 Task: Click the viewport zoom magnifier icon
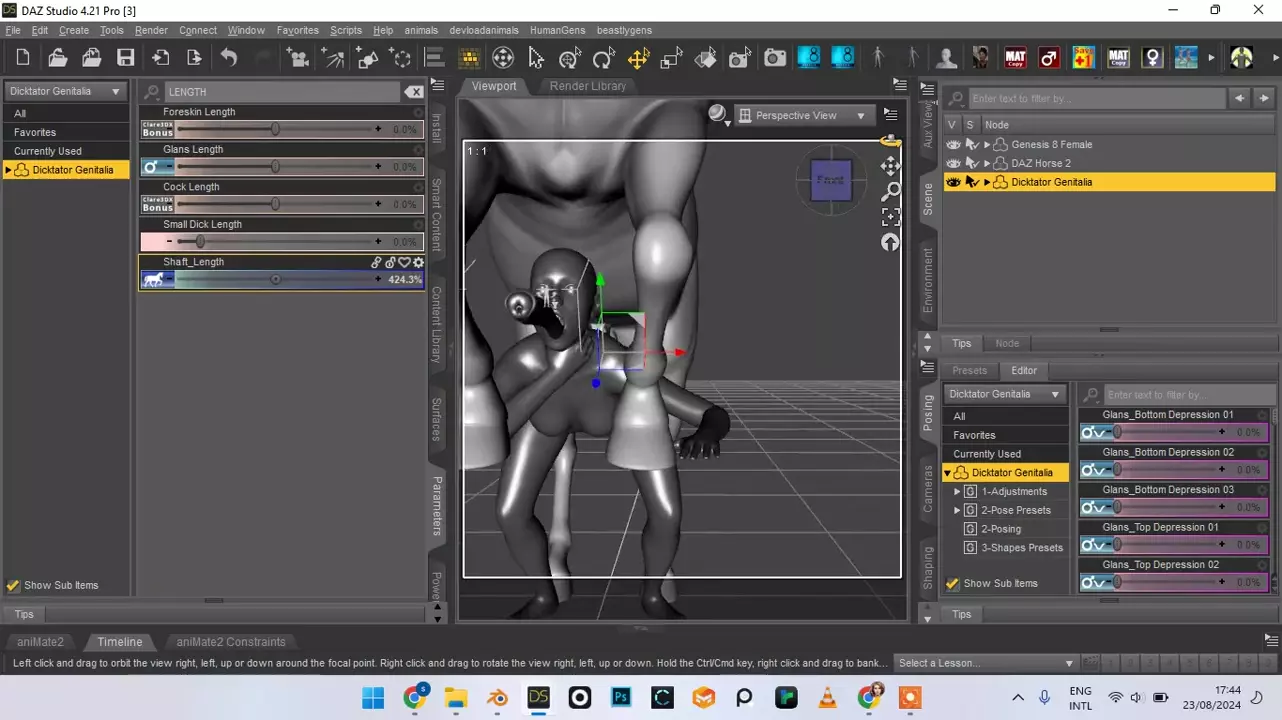[890, 191]
